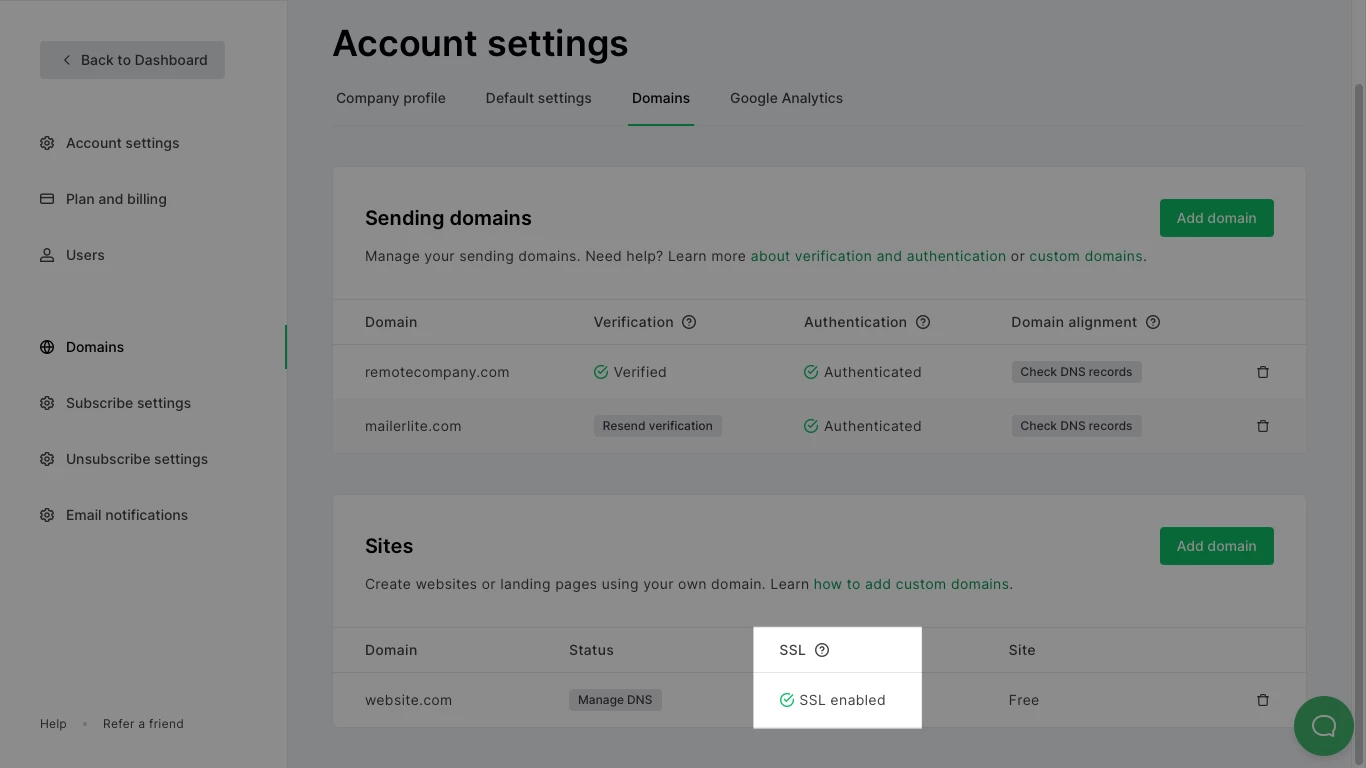Add a domain in Sending domains

point(1216,218)
